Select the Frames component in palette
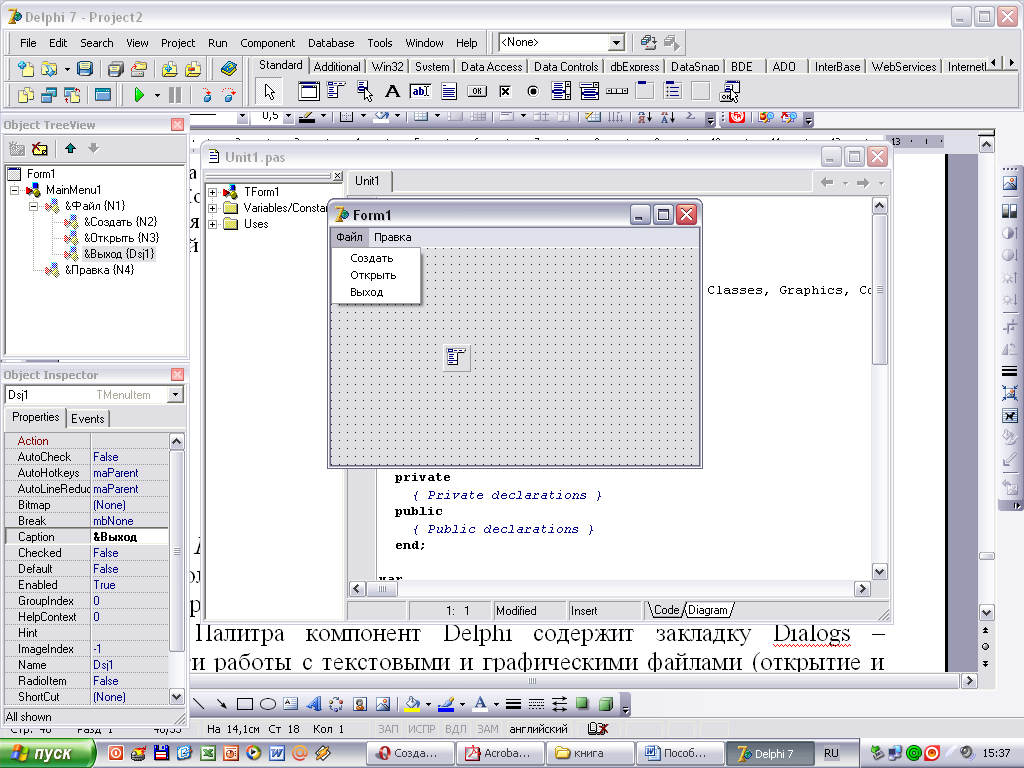Screen dimensions: 1024x768 pos(309,91)
